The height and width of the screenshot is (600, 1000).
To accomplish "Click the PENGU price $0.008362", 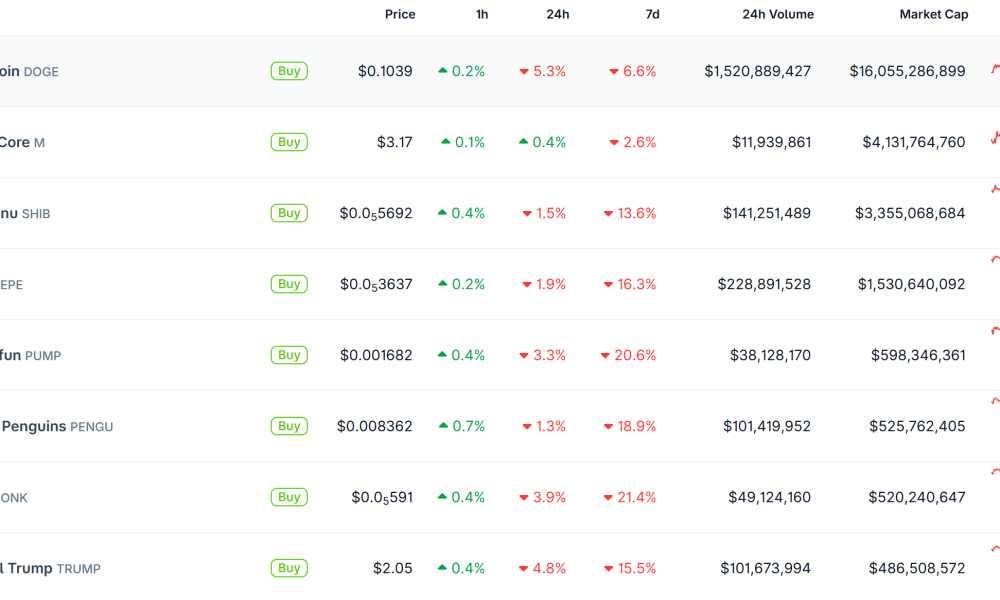I will [375, 426].
